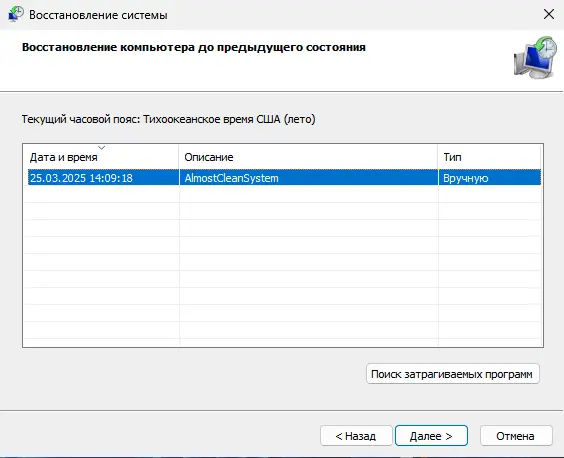
Task: Click the System Restore title bar icon
Action: click(x=15, y=14)
